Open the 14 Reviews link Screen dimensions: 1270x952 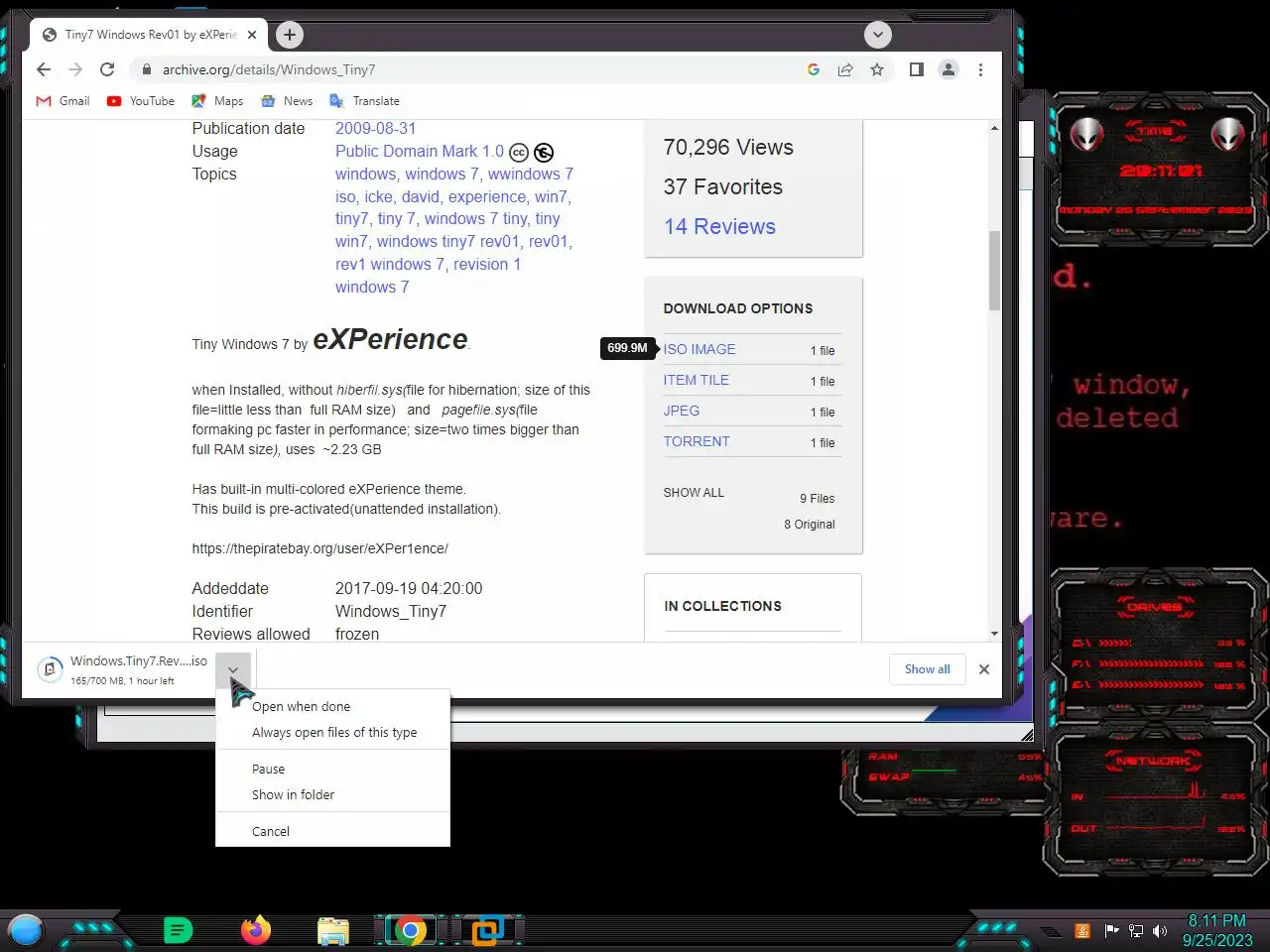720,227
